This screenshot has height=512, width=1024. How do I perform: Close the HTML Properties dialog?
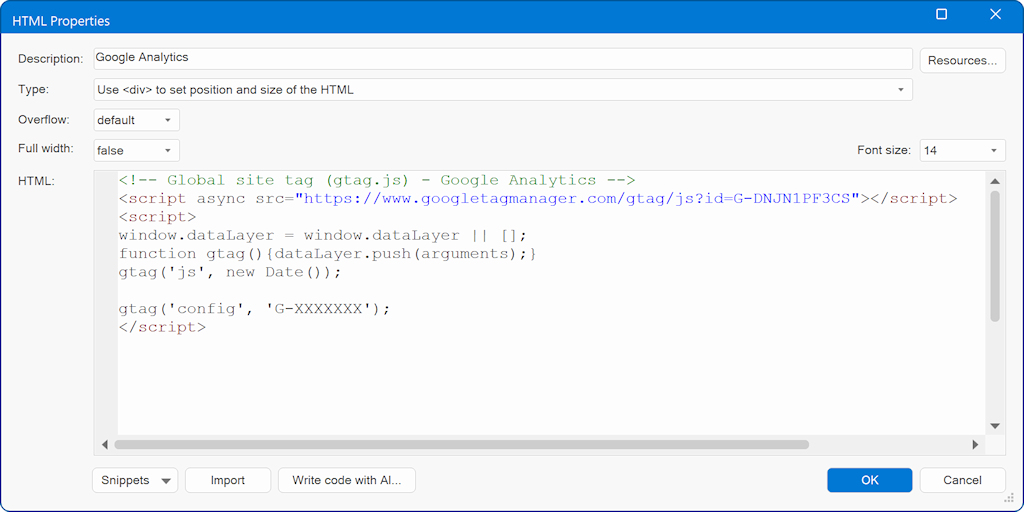point(995,14)
